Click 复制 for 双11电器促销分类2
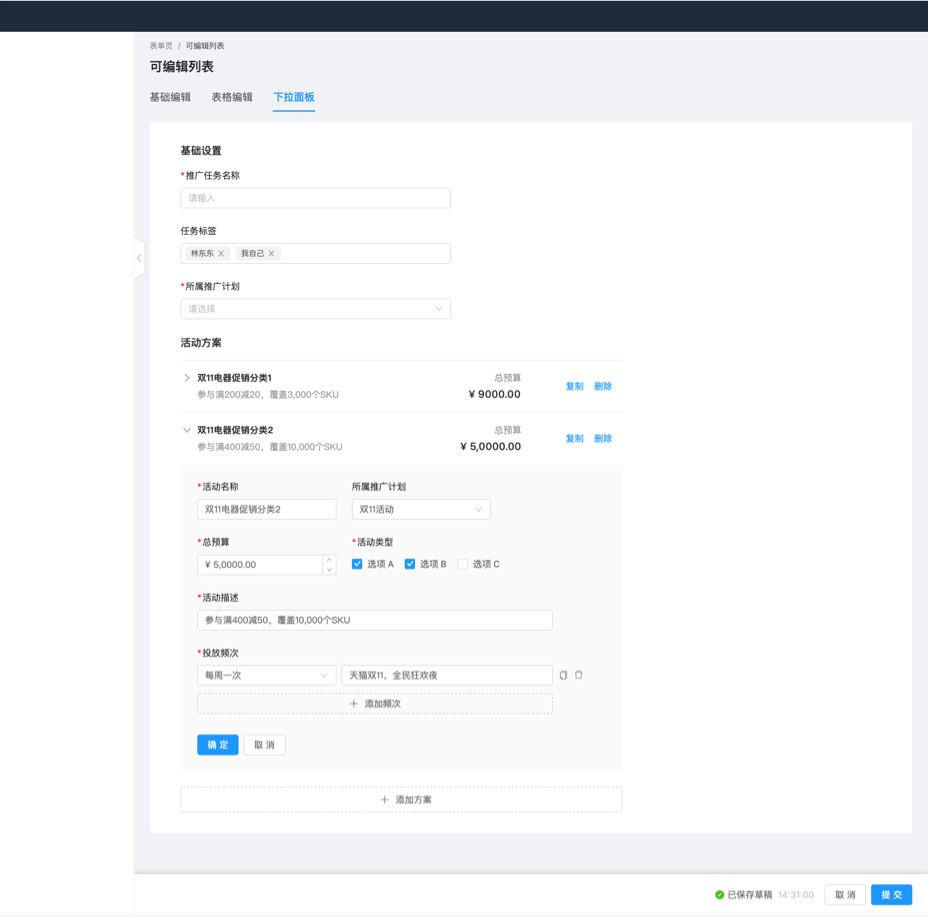 click(x=574, y=439)
